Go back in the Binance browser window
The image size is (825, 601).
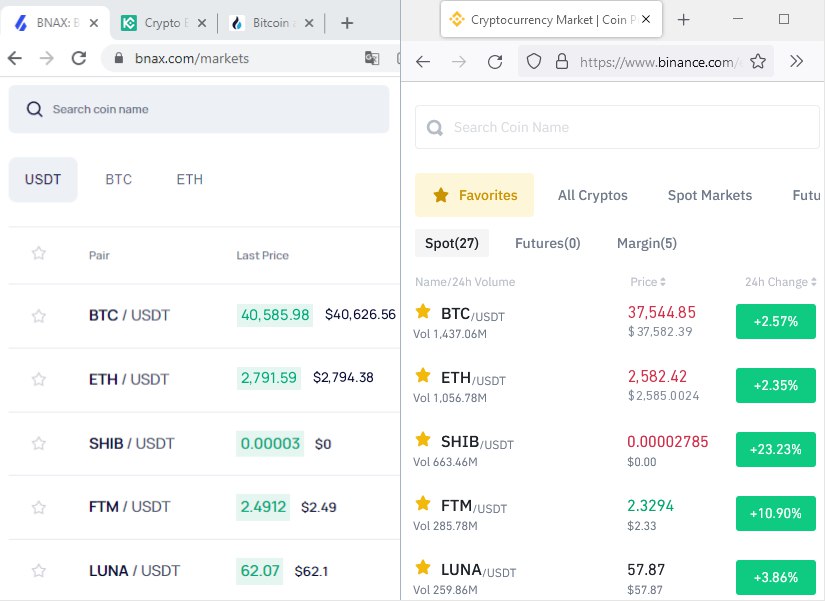[x=423, y=62]
